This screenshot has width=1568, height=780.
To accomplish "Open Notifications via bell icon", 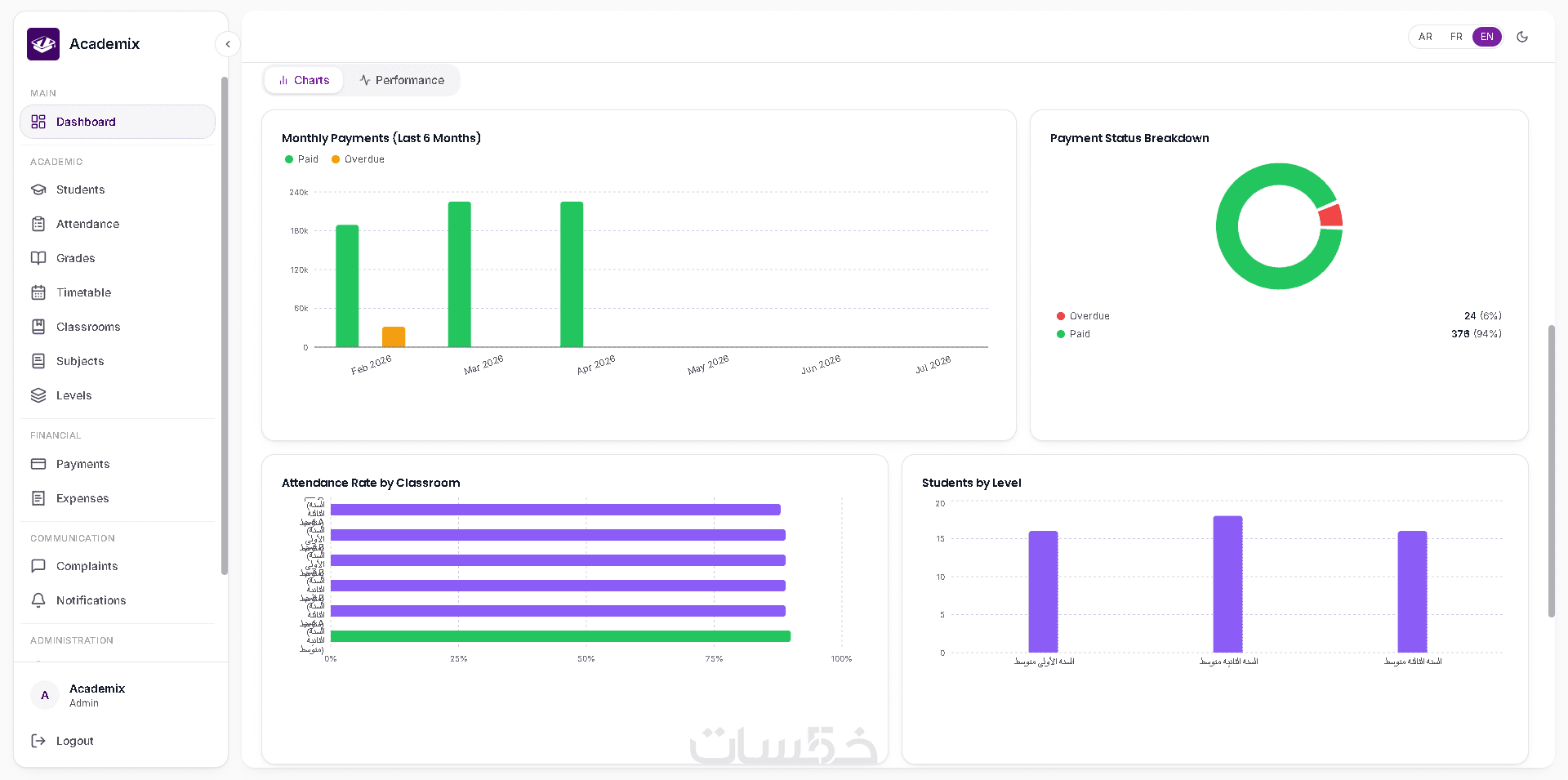I will tap(38, 600).
